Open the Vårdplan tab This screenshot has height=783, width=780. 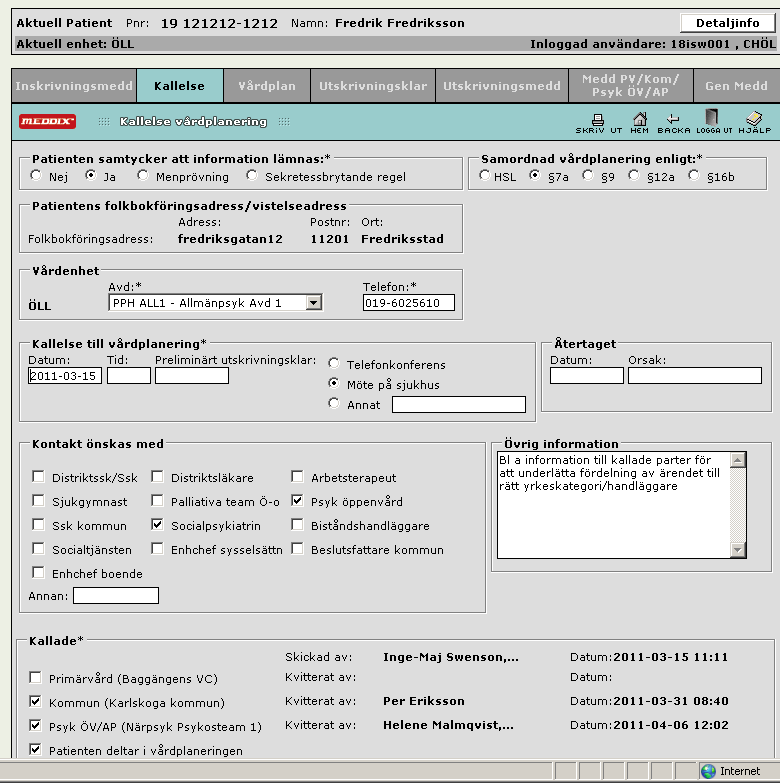pyautogui.click(x=267, y=86)
